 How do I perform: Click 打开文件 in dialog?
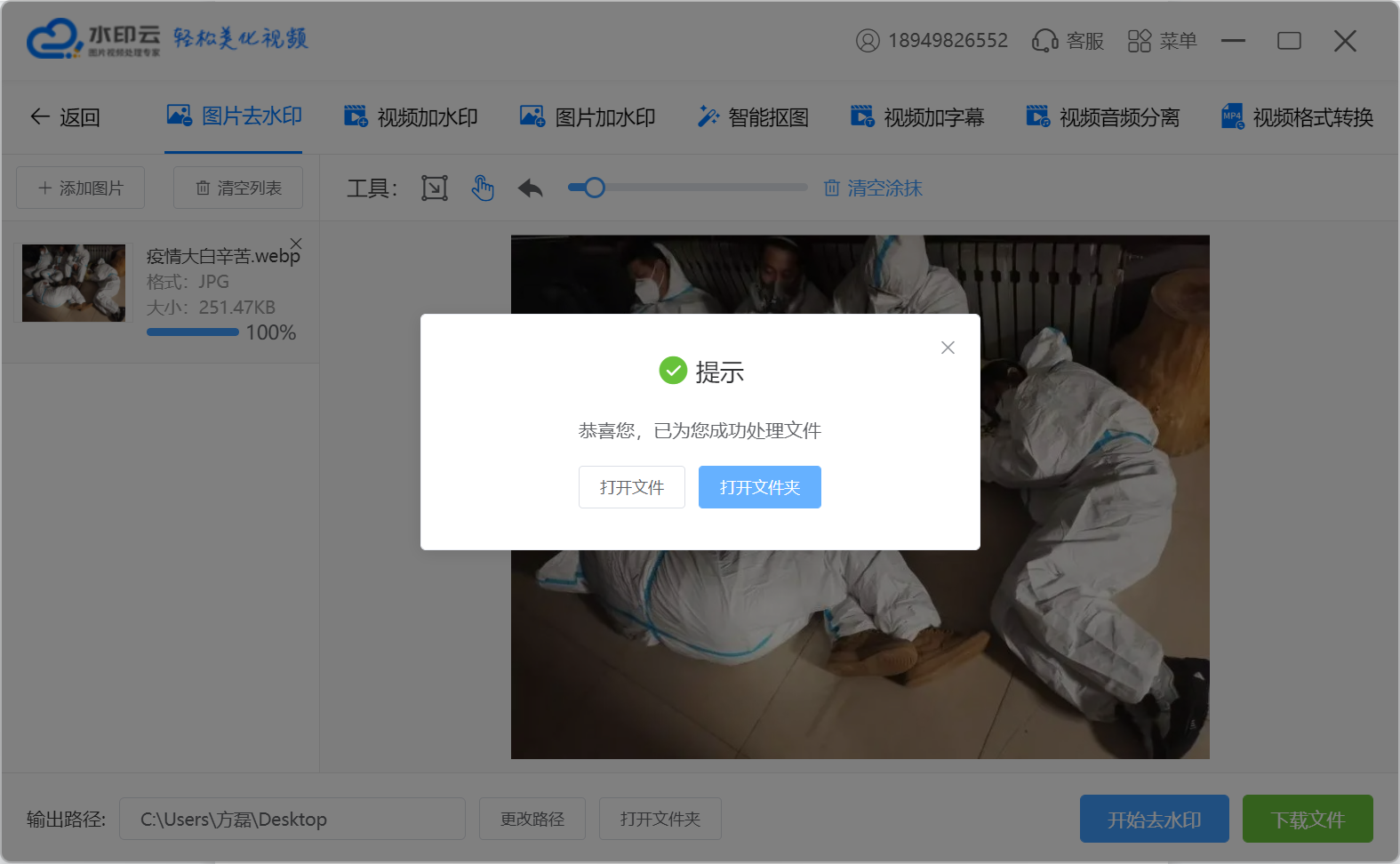[632, 487]
